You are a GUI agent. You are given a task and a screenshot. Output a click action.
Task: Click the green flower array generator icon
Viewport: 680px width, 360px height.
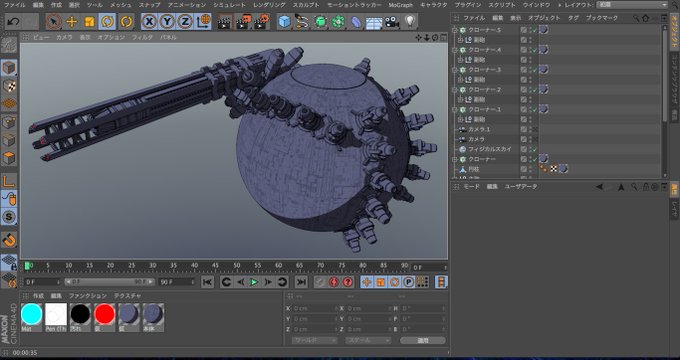338,21
